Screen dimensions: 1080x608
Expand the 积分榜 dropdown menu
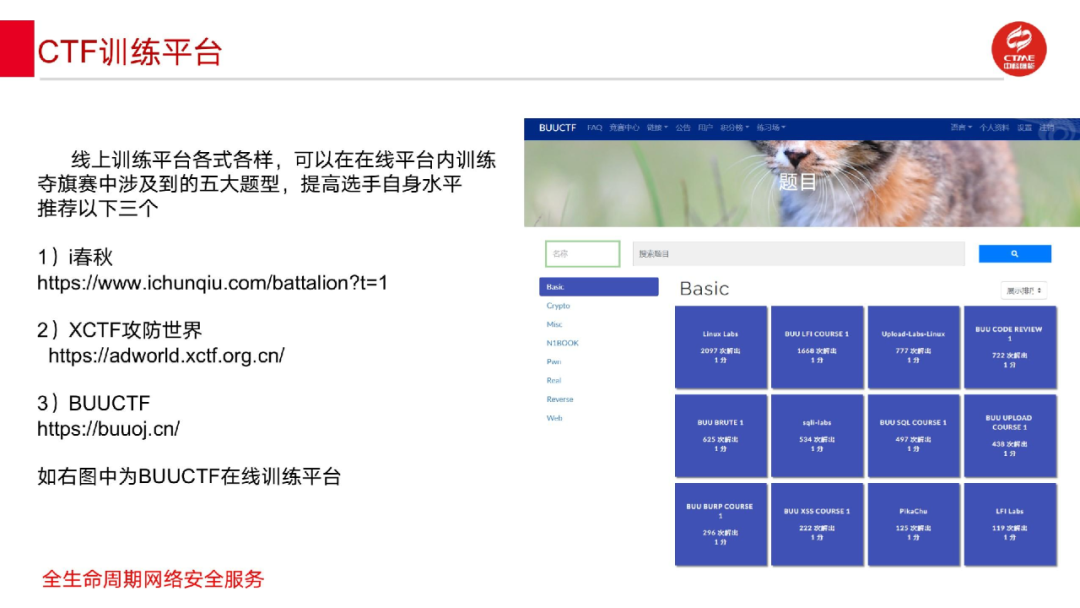(734, 127)
